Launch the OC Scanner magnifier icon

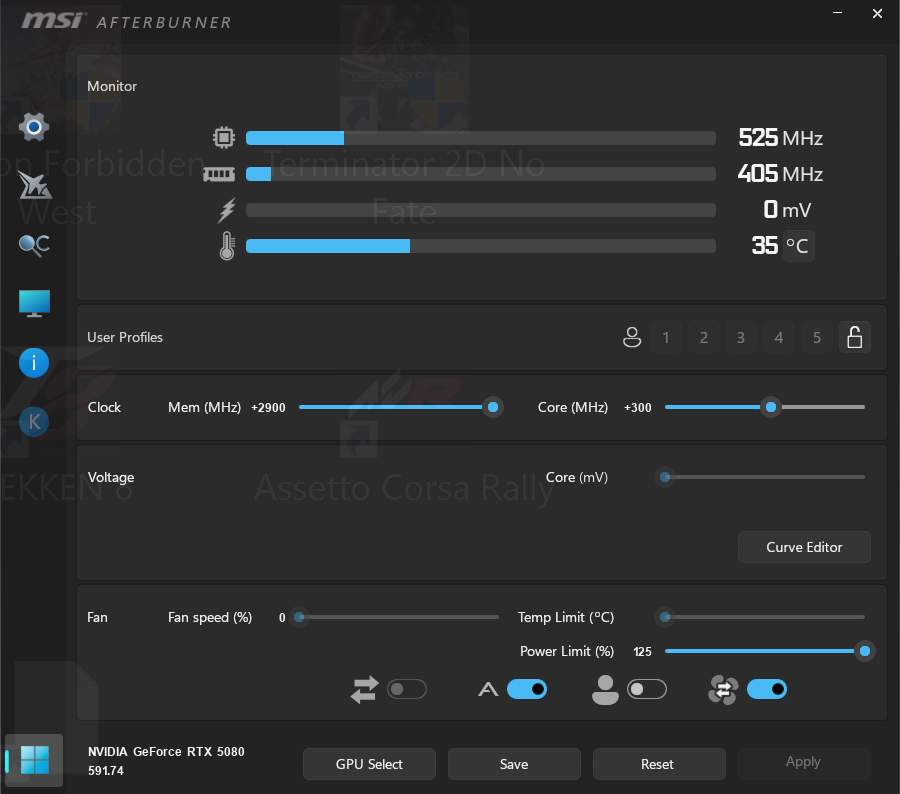coord(34,245)
